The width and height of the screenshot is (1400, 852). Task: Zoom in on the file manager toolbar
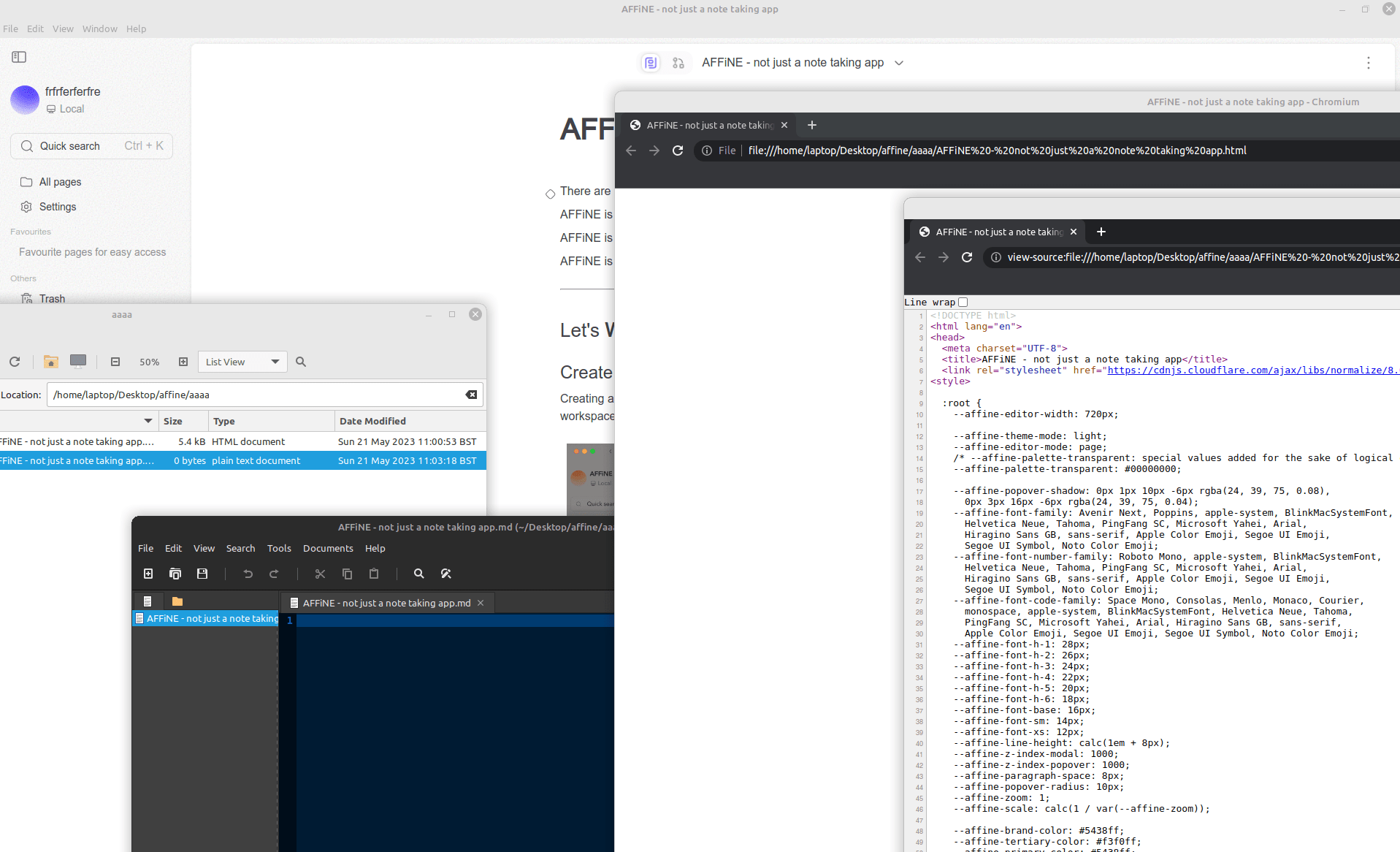pos(183,362)
